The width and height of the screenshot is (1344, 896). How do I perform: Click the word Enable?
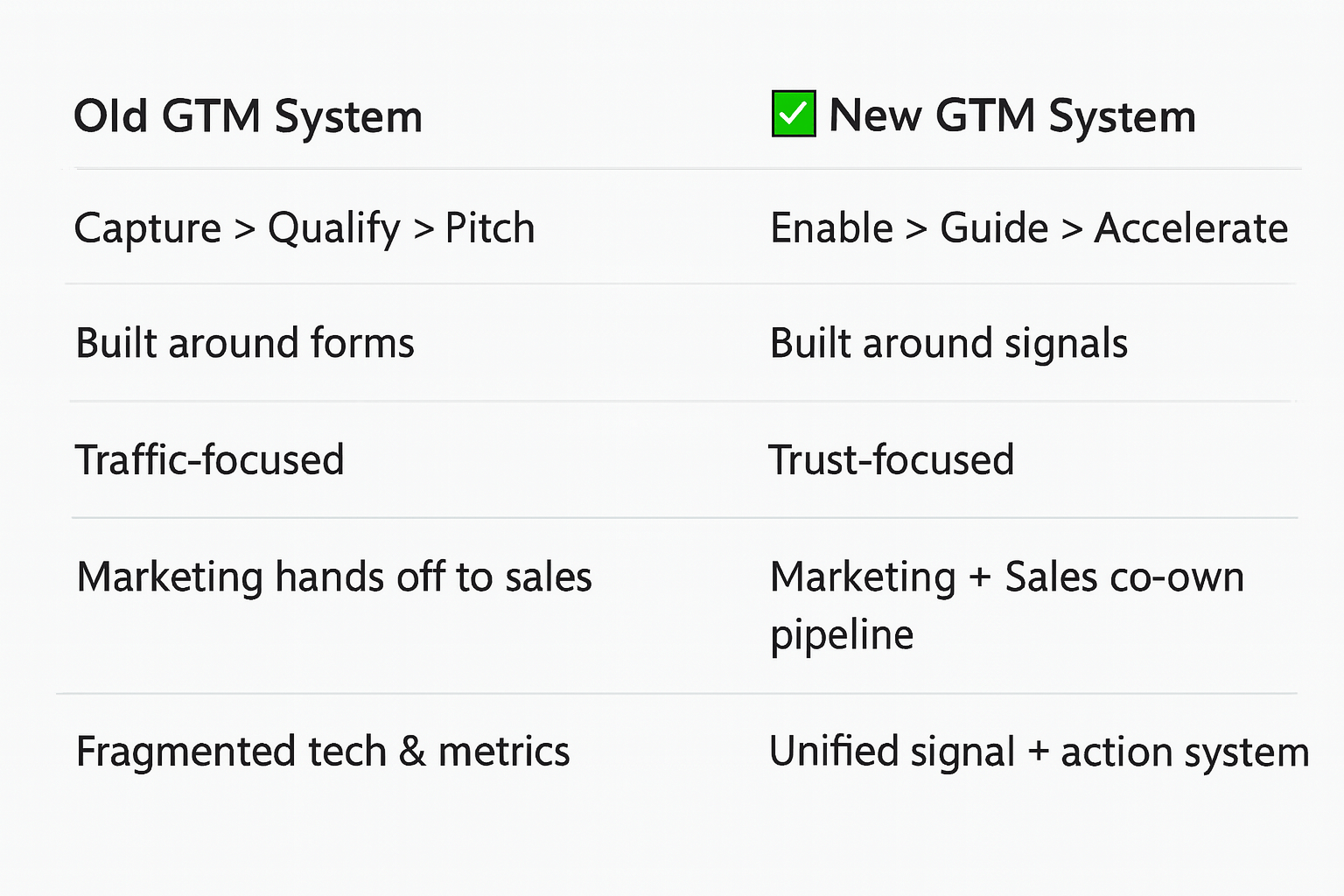click(831, 228)
